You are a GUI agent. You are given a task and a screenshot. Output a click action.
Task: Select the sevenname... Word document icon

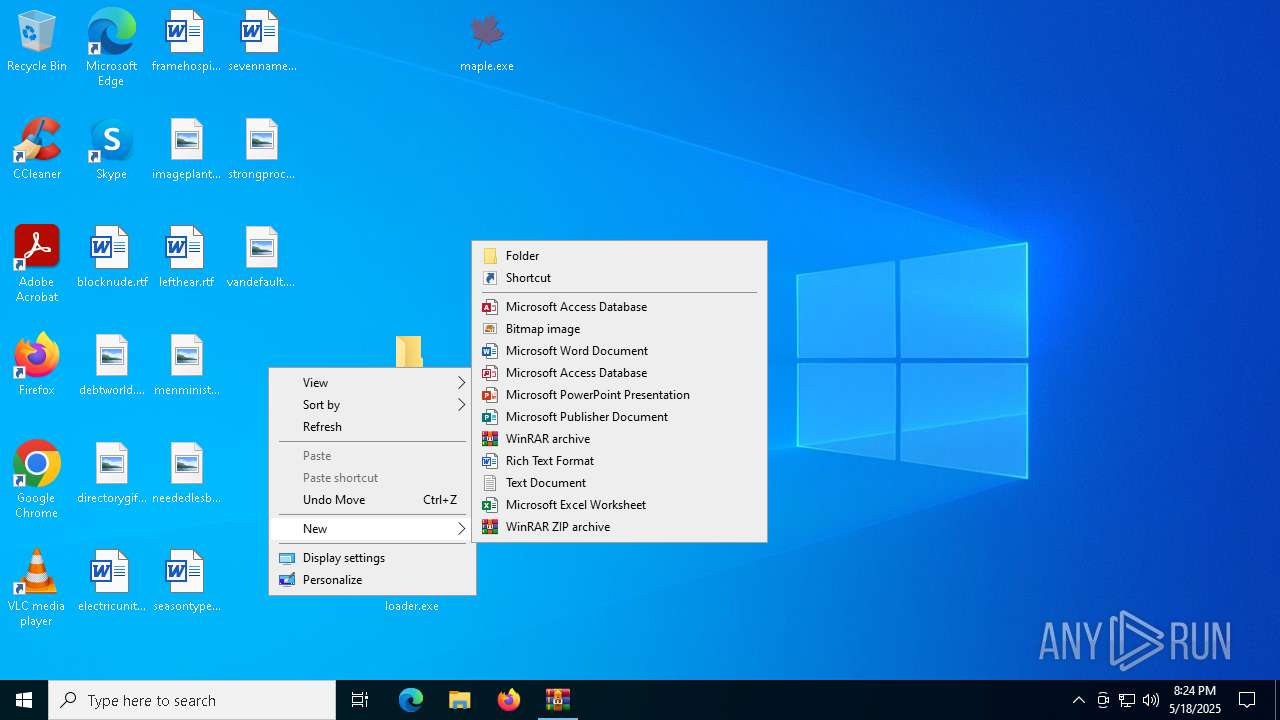tap(261, 41)
